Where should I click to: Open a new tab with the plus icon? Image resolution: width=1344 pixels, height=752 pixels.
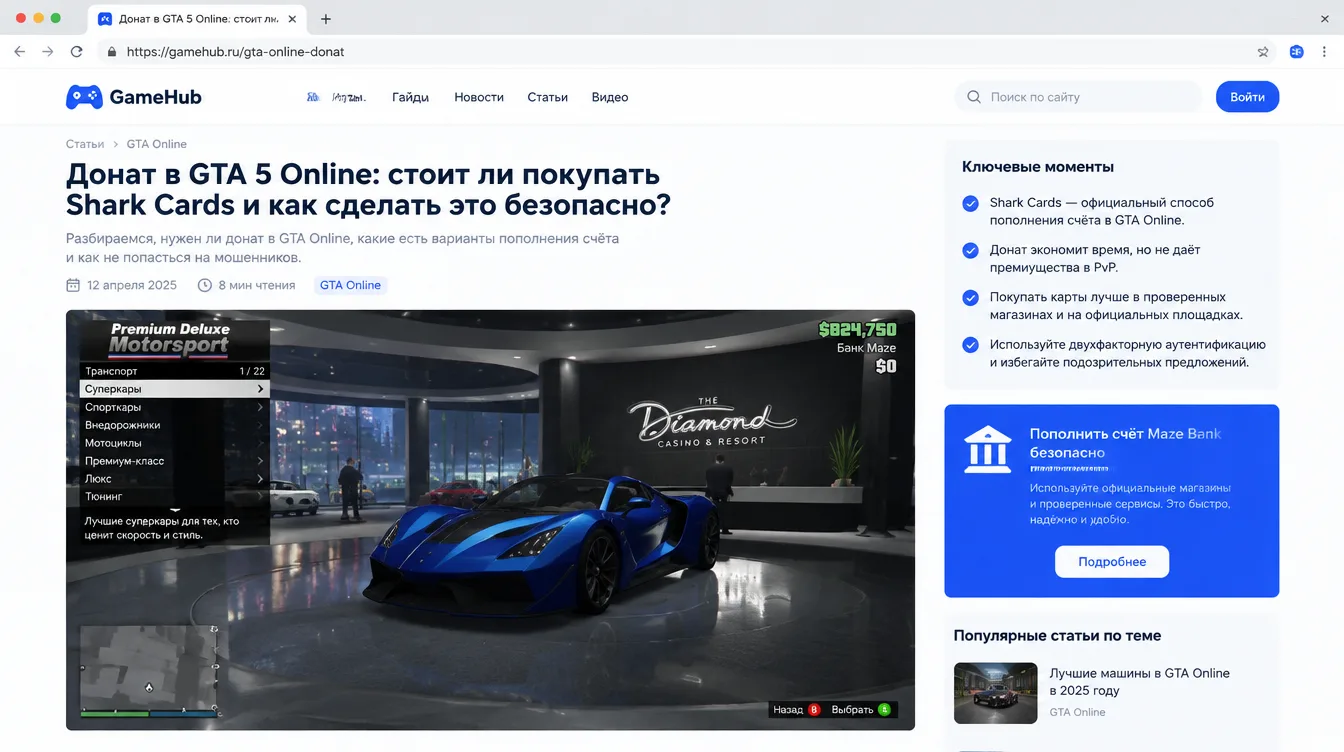coord(326,19)
